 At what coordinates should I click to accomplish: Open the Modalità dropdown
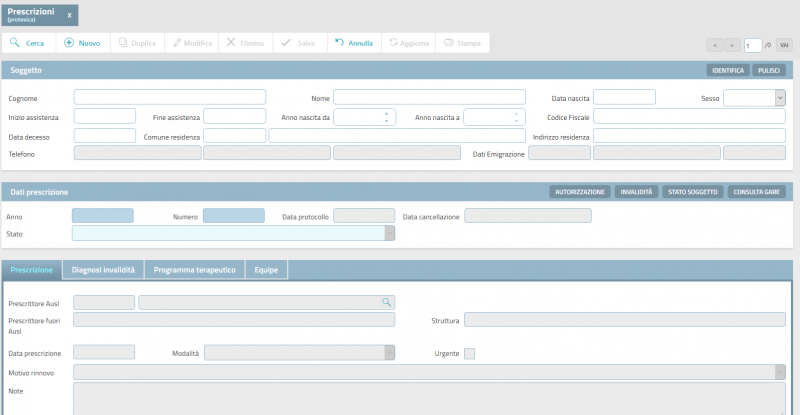click(x=389, y=352)
